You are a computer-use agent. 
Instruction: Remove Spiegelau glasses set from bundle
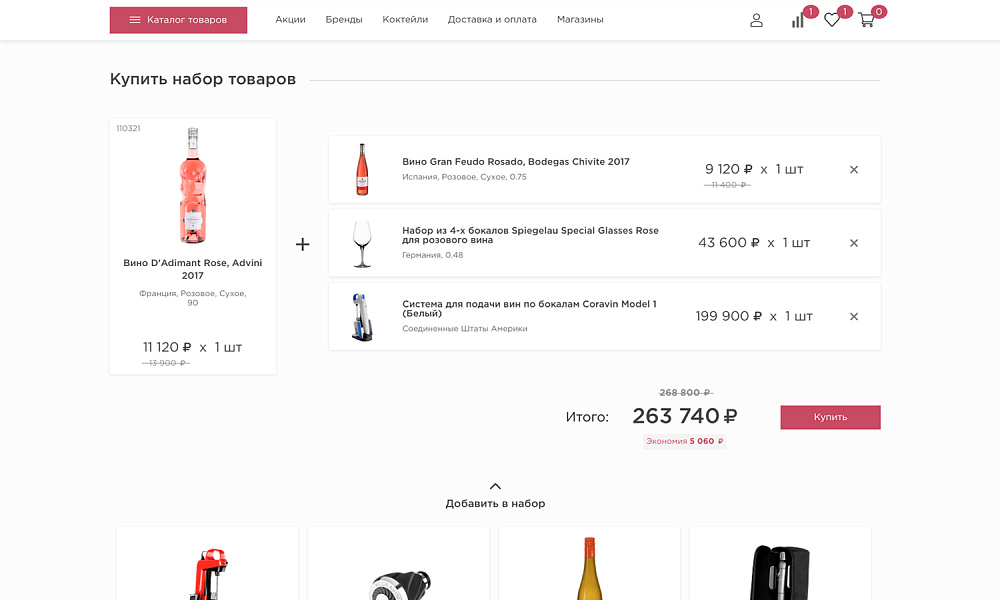click(854, 243)
